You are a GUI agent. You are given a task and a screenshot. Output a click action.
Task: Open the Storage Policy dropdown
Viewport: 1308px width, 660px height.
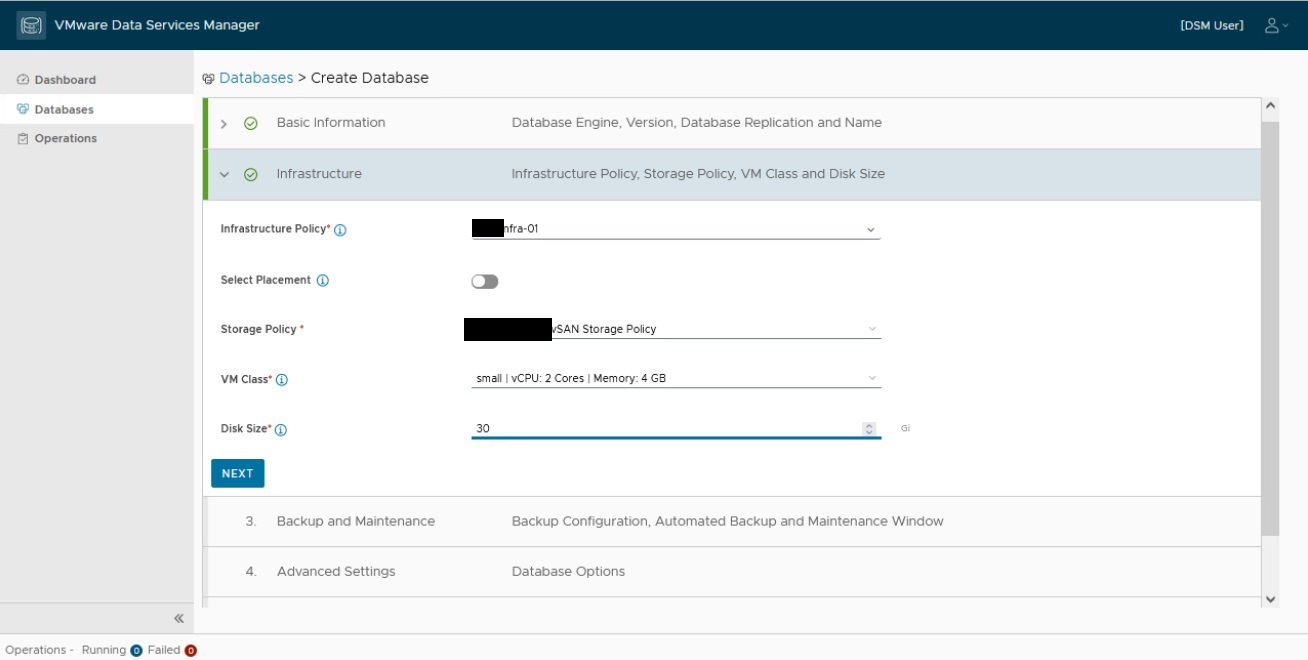(676, 329)
